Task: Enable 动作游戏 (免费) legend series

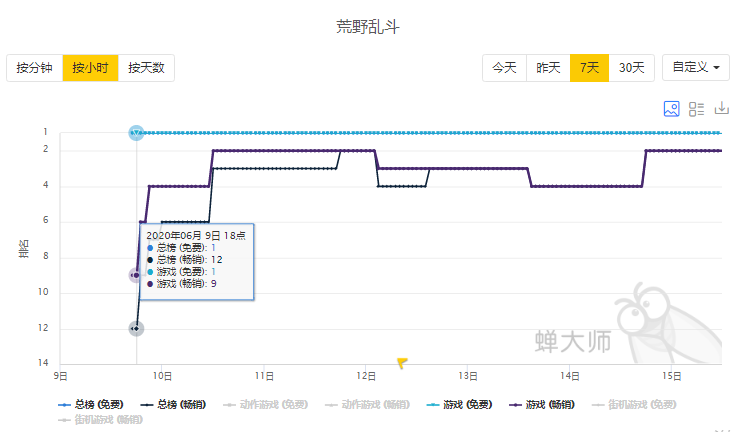Action: tap(266, 404)
